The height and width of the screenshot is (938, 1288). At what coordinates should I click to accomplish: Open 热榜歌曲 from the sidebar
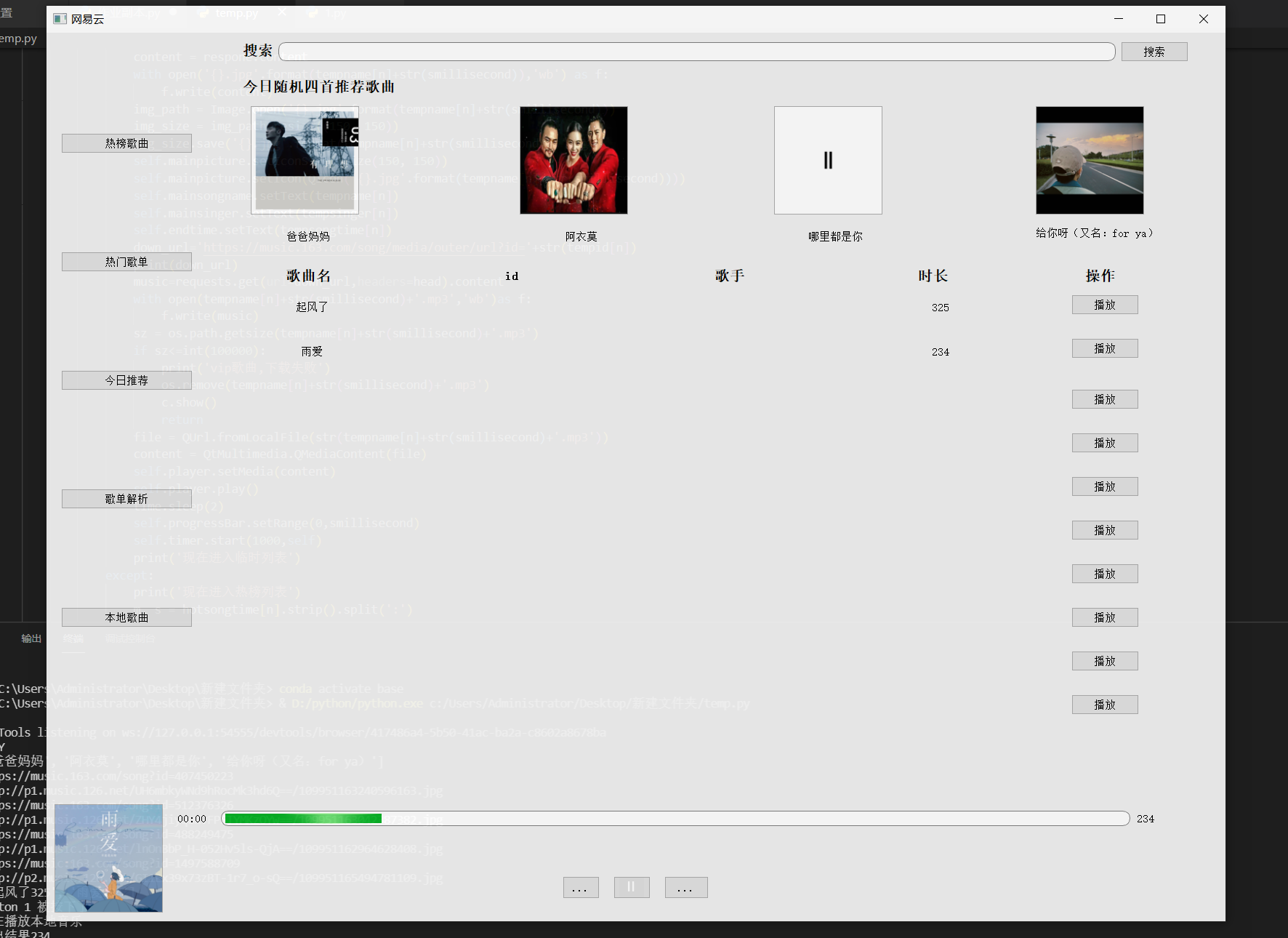coord(126,143)
